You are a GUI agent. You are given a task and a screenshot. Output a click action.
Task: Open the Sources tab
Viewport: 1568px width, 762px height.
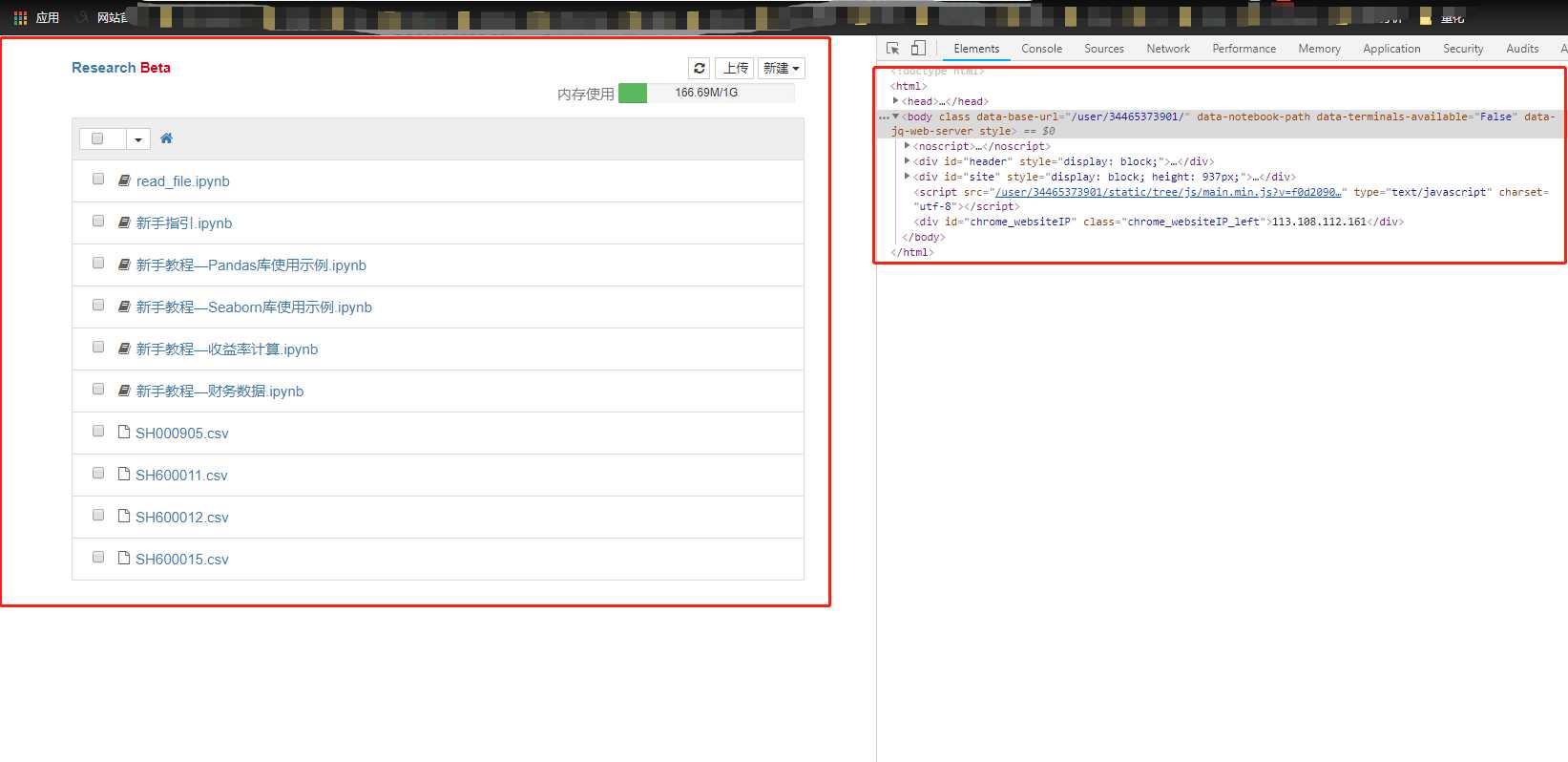point(1103,49)
